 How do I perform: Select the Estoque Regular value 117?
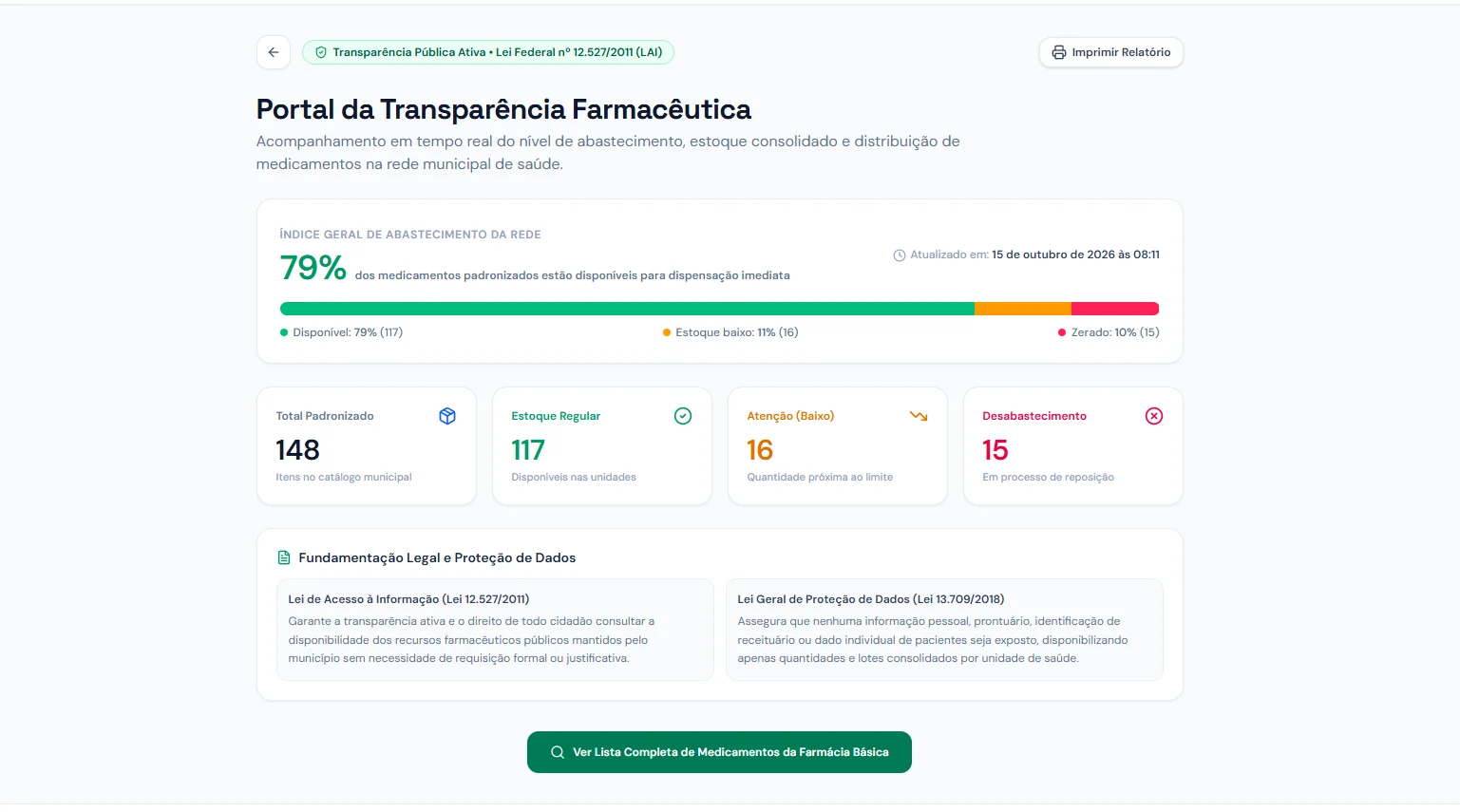[x=528, y=450]
